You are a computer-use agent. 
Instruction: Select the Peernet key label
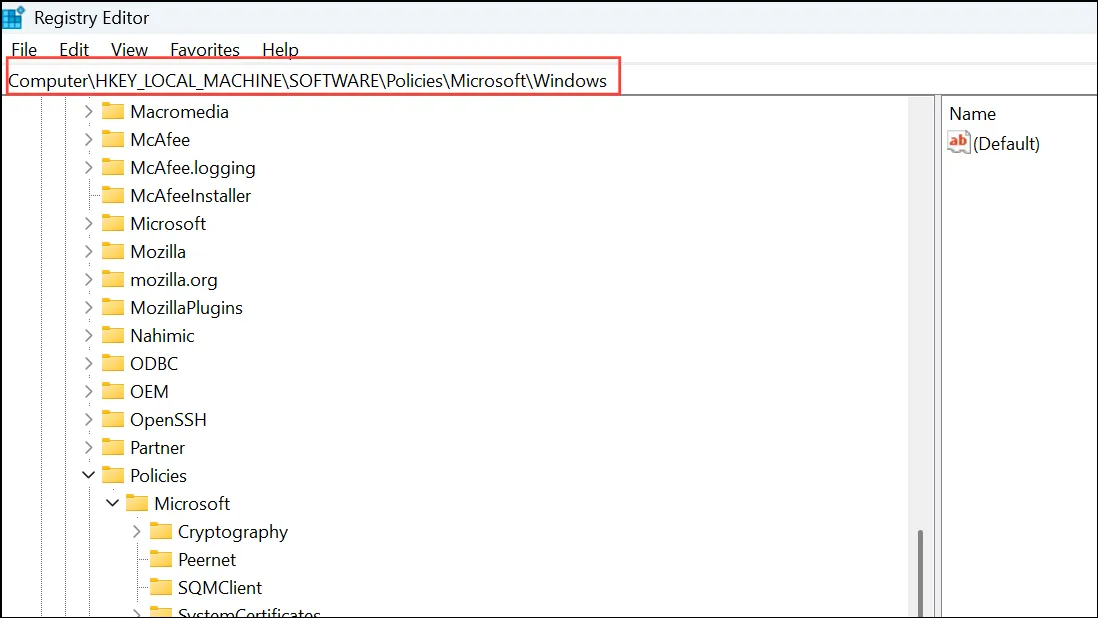click(x=207, y=559)
